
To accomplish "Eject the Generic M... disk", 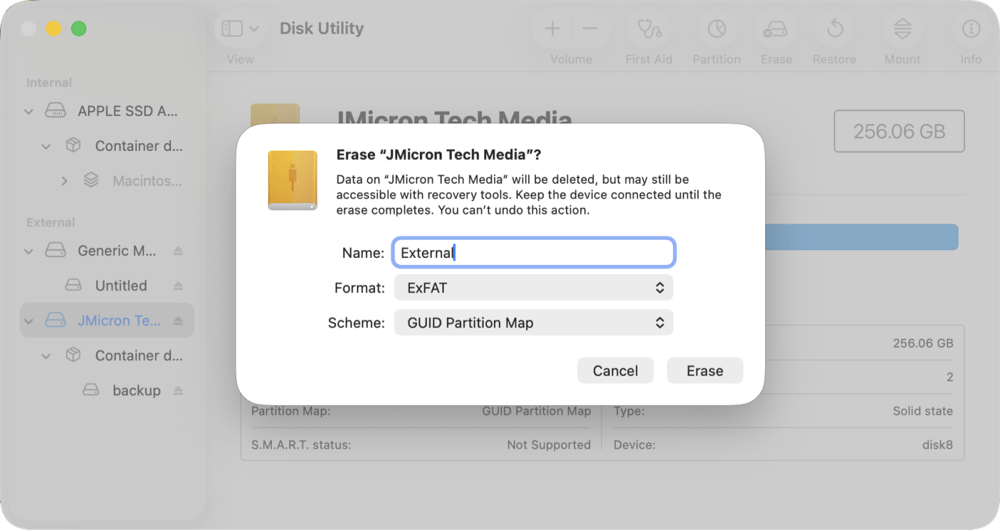I will coord(178,251).
